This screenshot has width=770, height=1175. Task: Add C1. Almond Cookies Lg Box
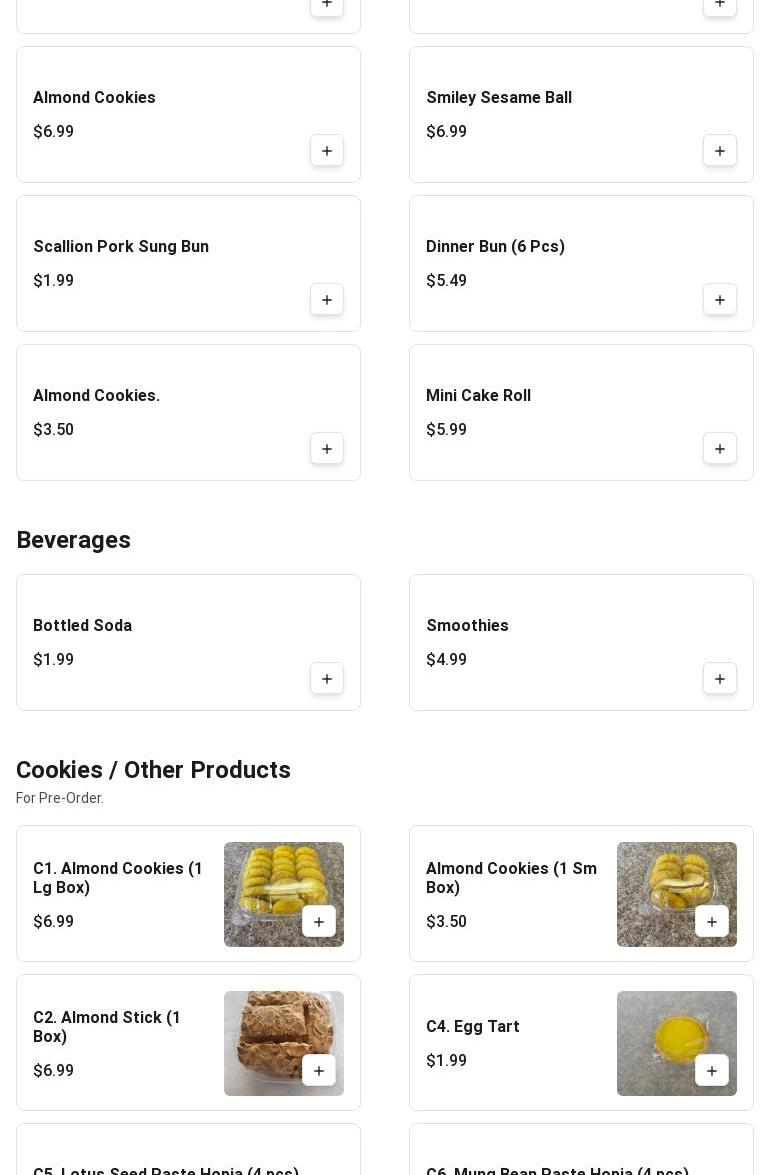pyautogui.click(x=319, y=922)
